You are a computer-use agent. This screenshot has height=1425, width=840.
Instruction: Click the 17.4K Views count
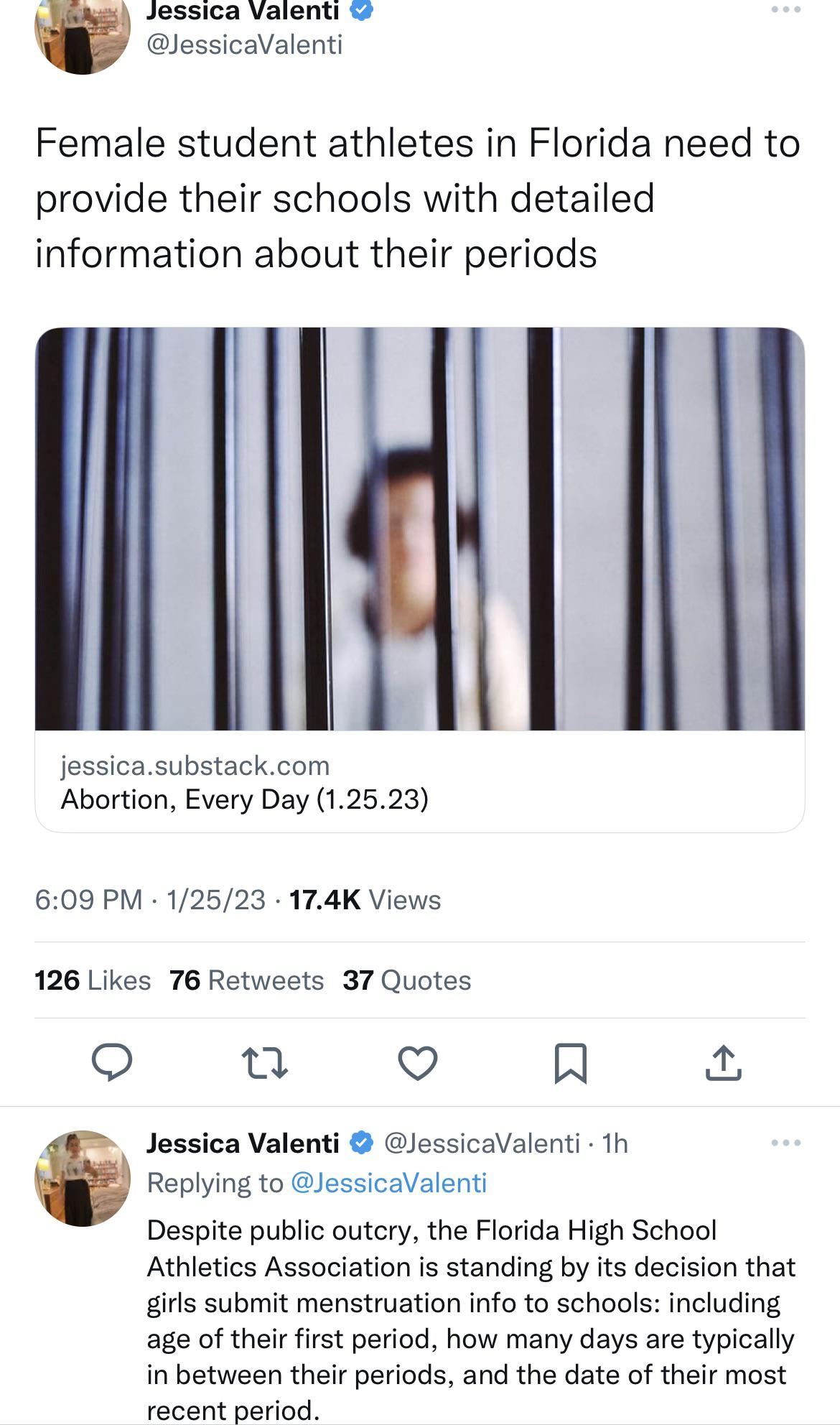[365, 900]
